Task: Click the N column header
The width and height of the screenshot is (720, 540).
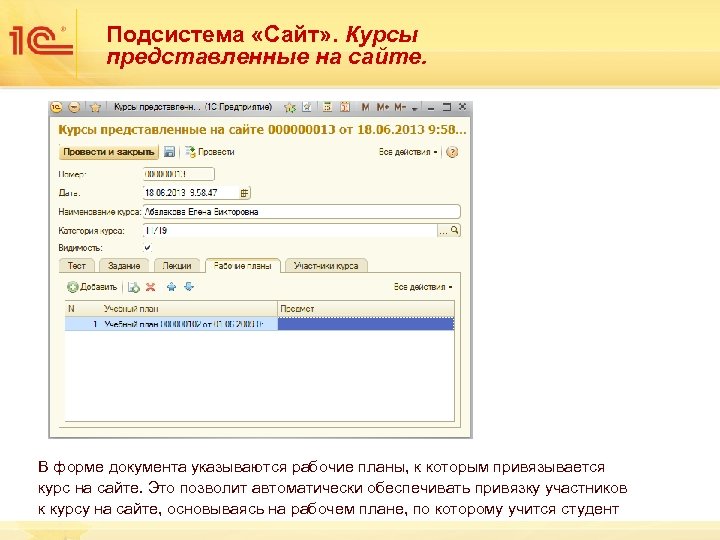Action: (83, 309)
